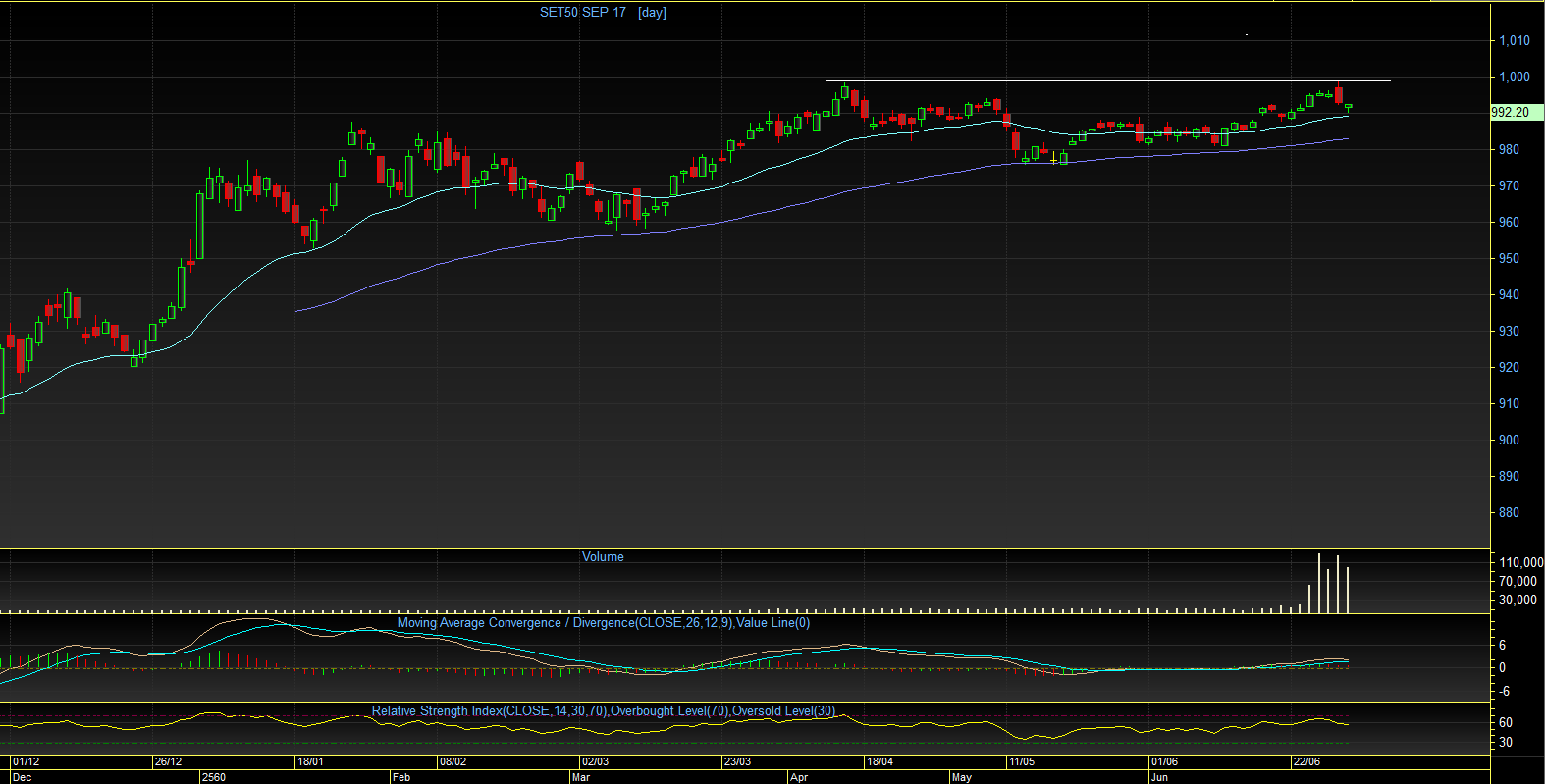Select the Mar month label

(x=581, y=777)
